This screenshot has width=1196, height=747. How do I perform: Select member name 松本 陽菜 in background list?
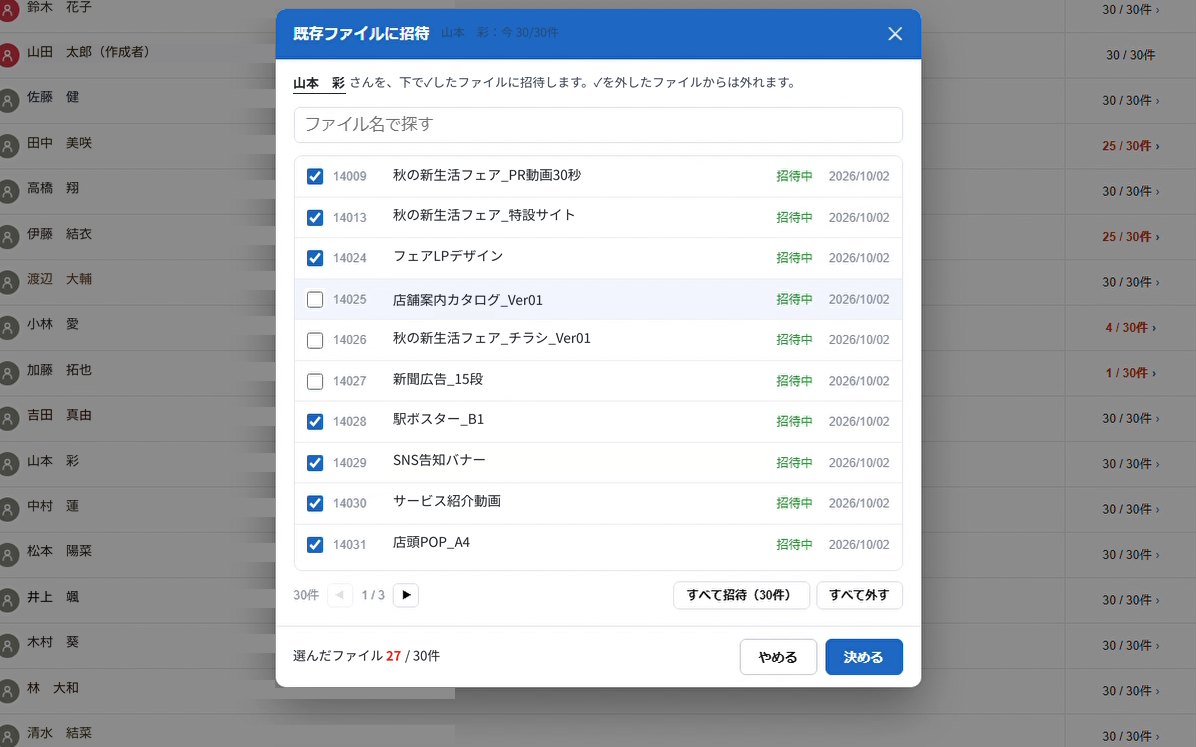pyautogui.click(x=59, y=551)
